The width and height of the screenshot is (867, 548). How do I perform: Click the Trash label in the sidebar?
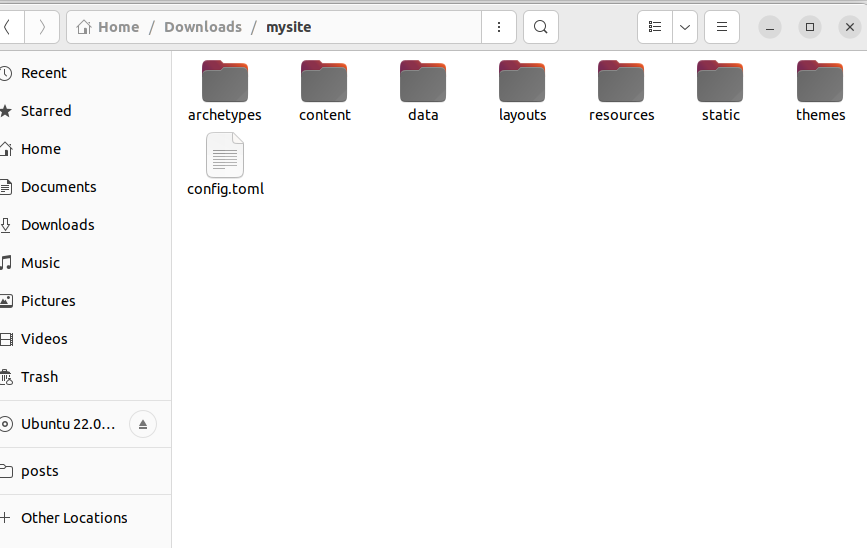click(x=39, y=377)
